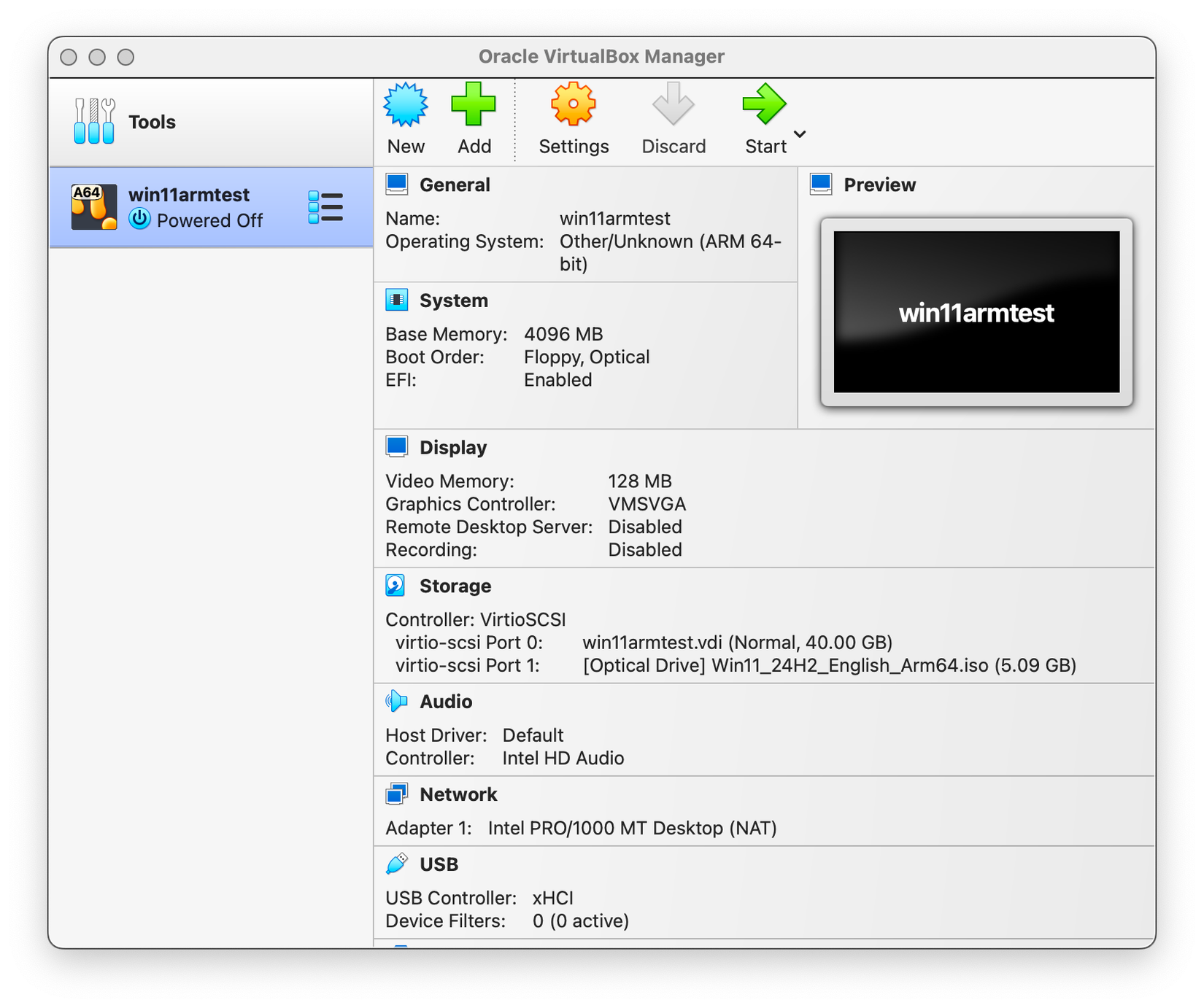
Task: Click the Discard icon
Action: pyautogui.click(x=674, y=104)
